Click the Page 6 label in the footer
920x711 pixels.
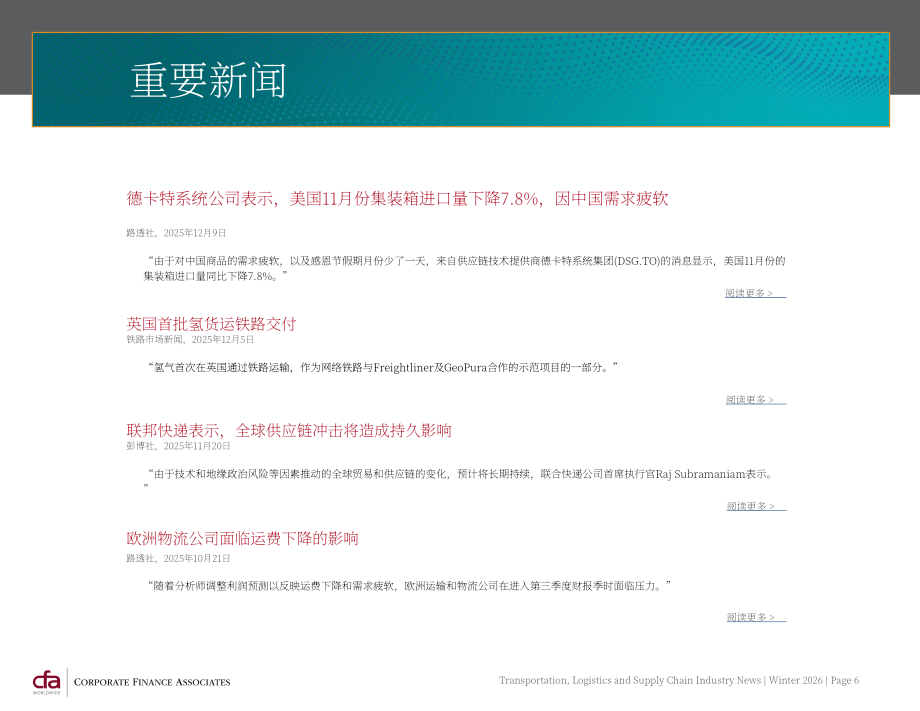coord(844,680)
